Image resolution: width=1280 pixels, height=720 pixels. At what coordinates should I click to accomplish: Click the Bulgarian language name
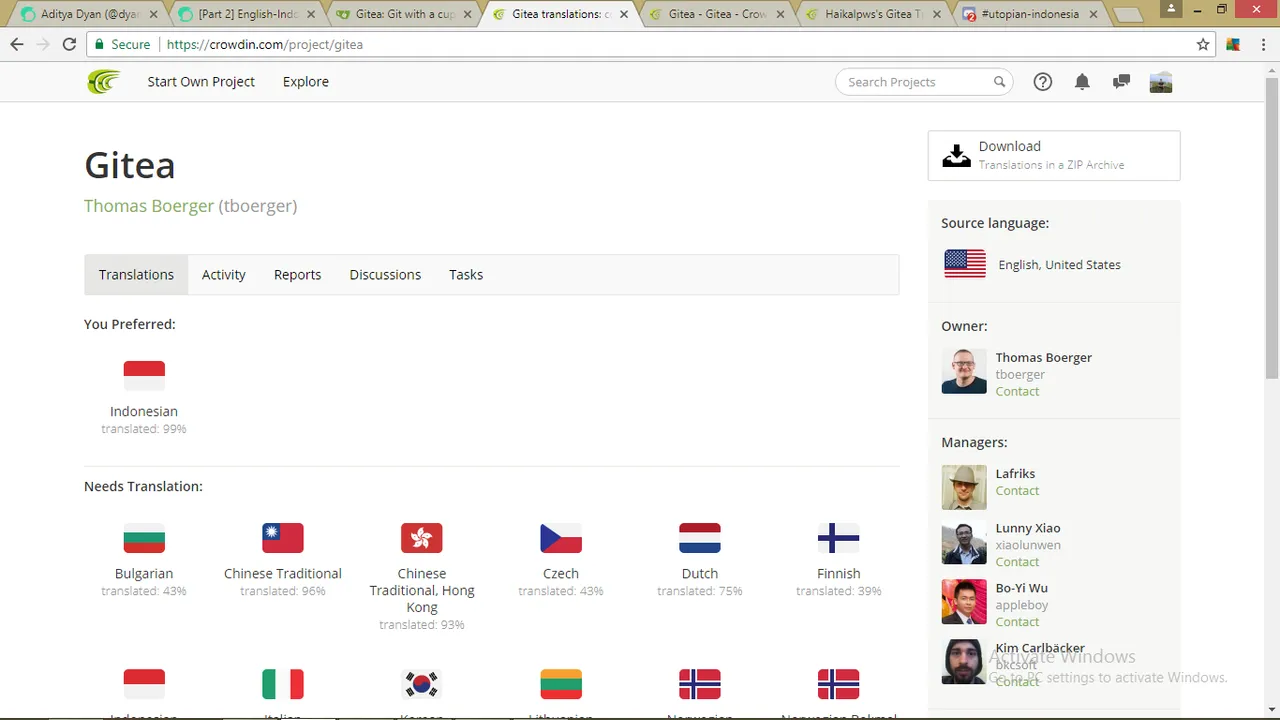144,573
